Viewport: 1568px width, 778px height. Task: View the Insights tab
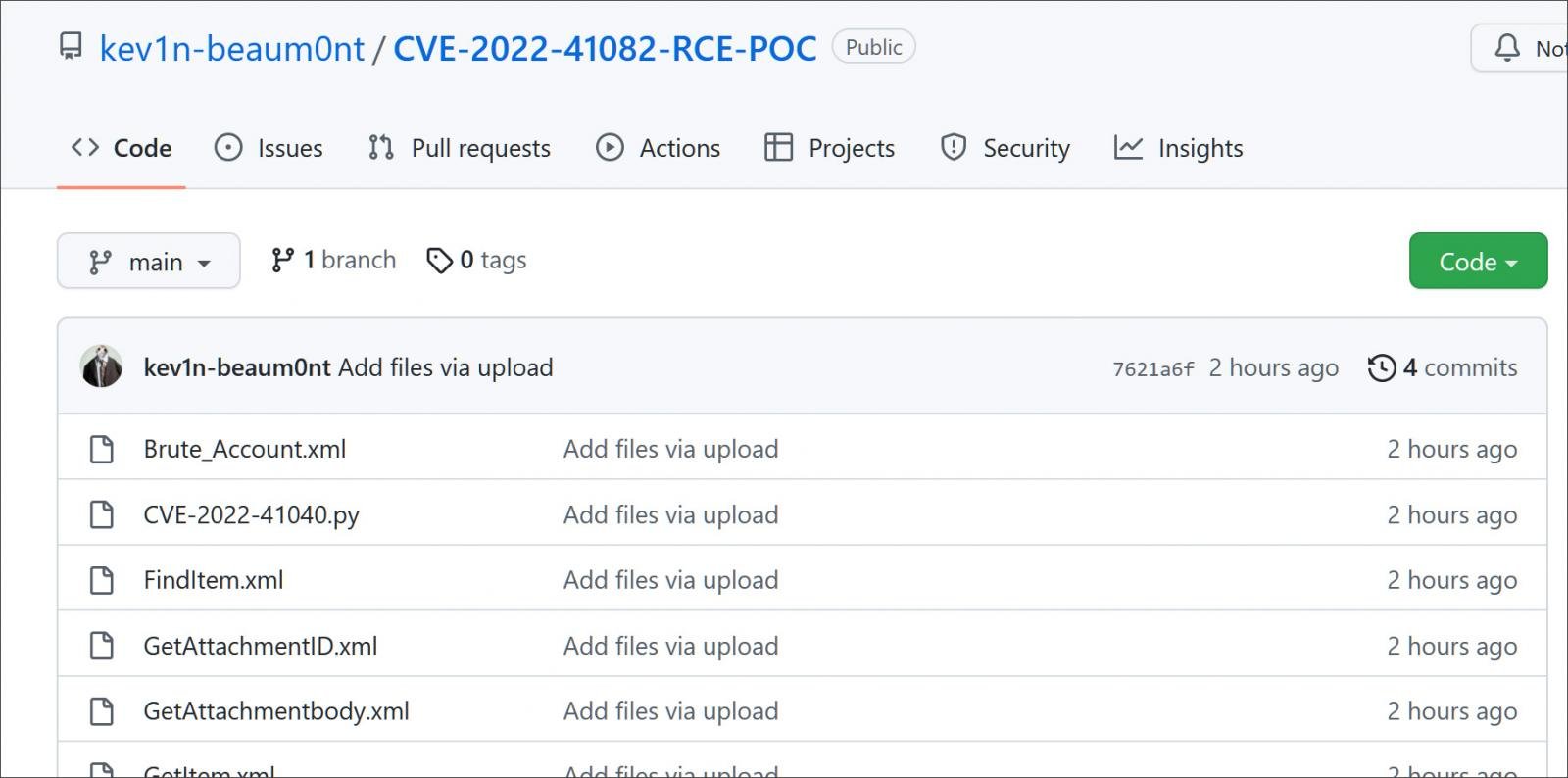coord(1179,148)
